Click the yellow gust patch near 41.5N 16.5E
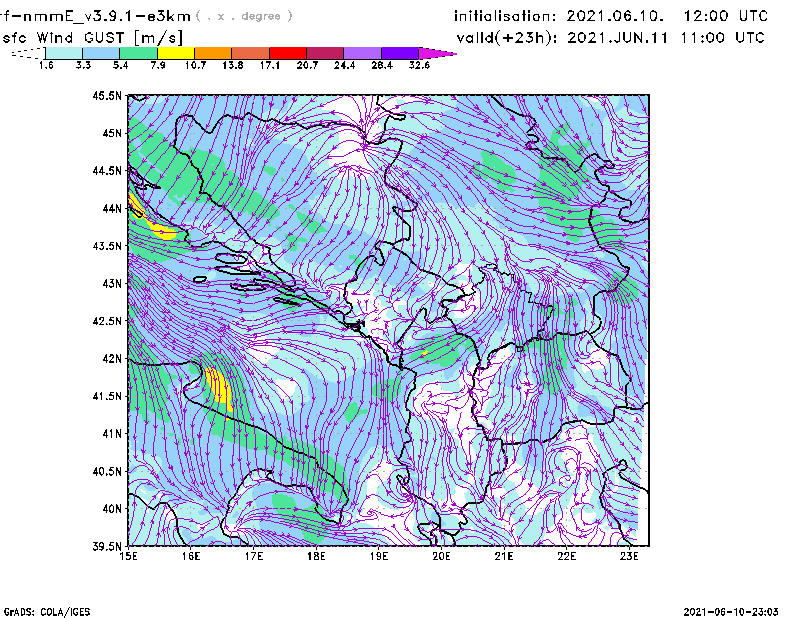Image resolution: width=800 pixels, height=618 pixels. pos(218,386)
